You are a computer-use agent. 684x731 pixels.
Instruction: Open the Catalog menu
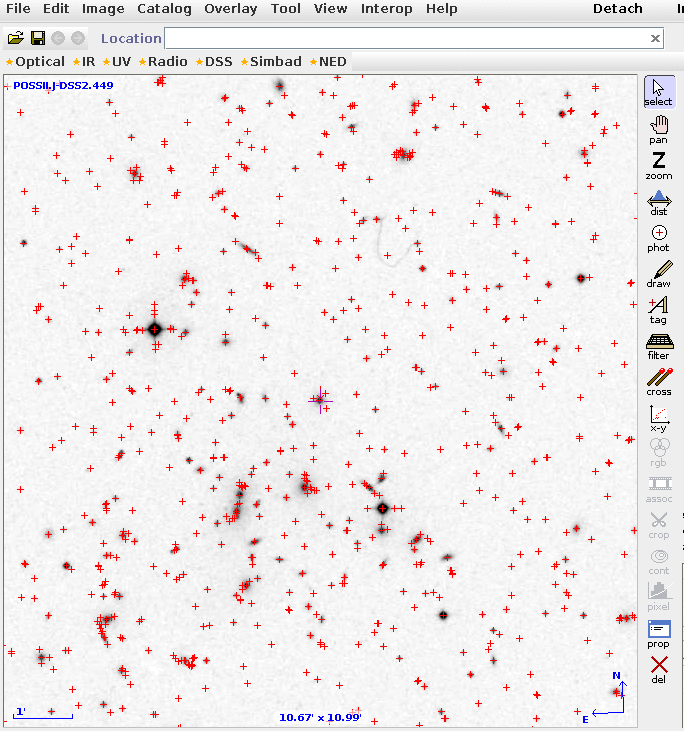(164, 9)
